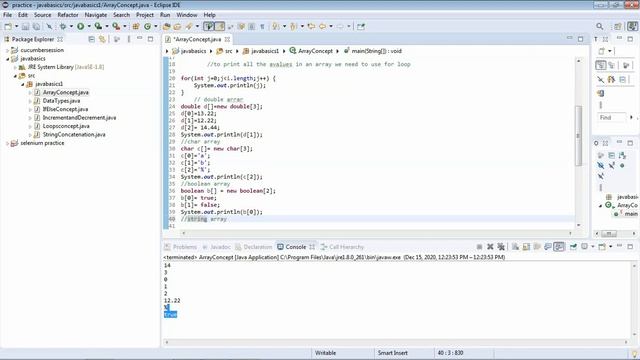The image size is (640, 360).
Task: Click the Coverage run icon
Action: pos(98,27)
